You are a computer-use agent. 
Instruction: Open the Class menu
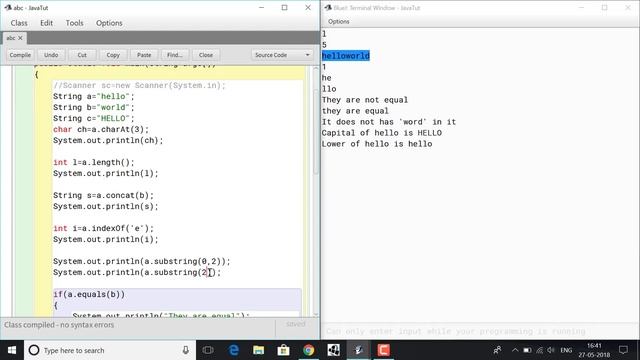tap(19, 23)
